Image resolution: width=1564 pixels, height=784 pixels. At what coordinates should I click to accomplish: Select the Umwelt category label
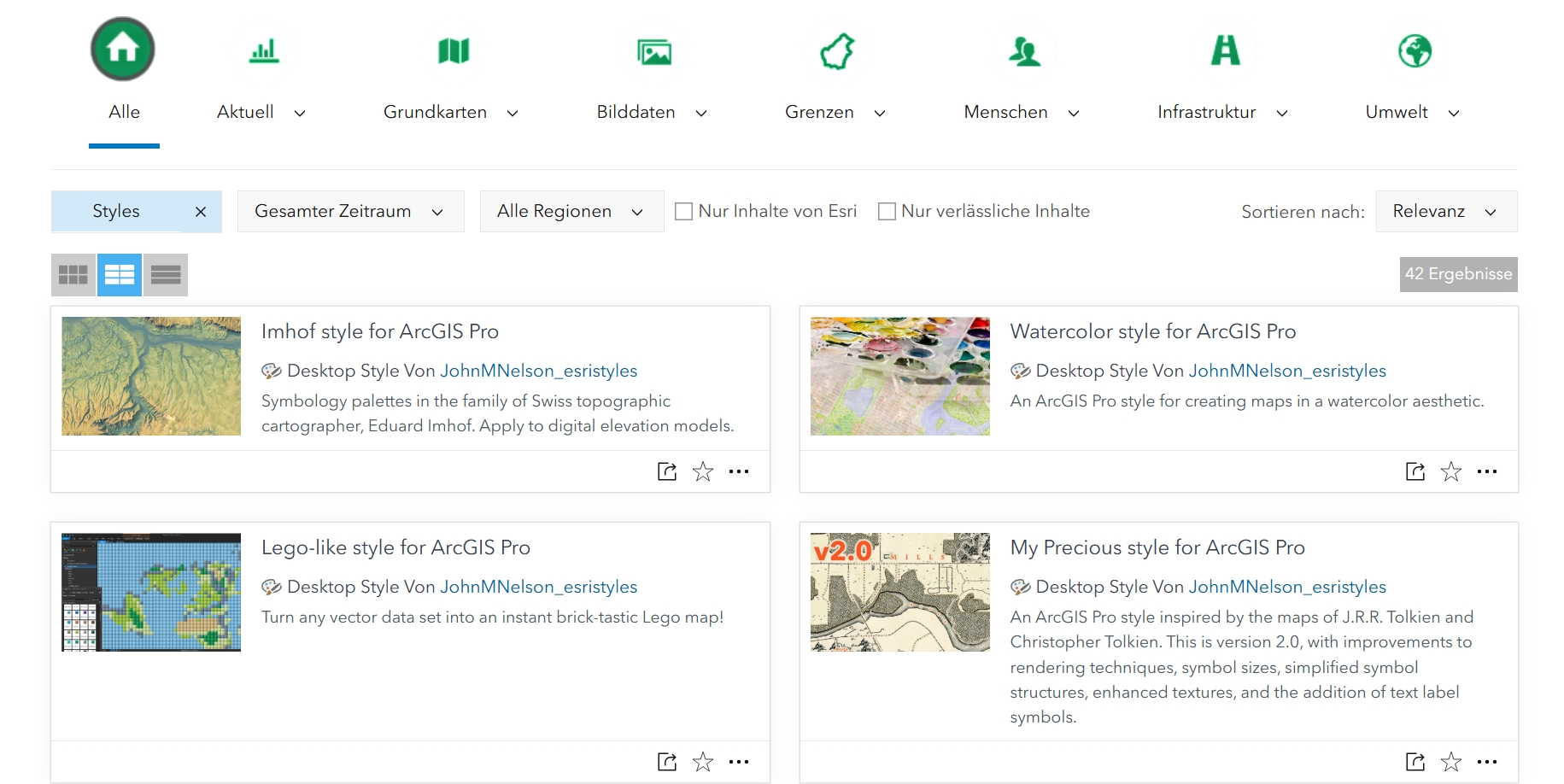click(x=1397, y=112)
